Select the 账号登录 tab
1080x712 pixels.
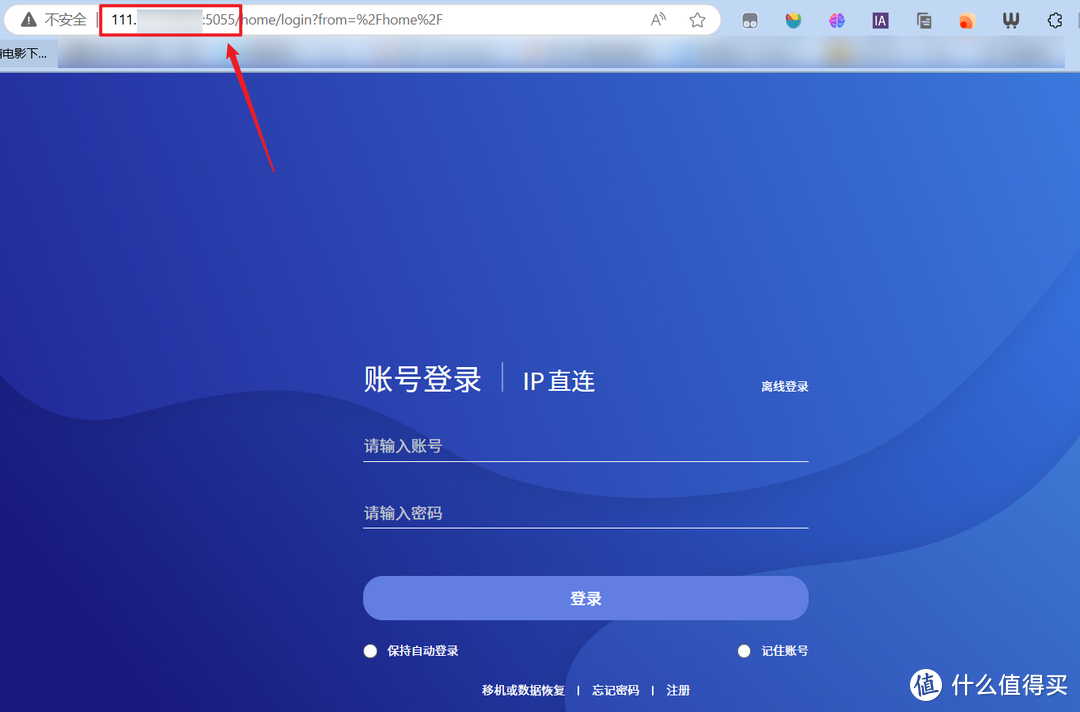coord(422,378)
